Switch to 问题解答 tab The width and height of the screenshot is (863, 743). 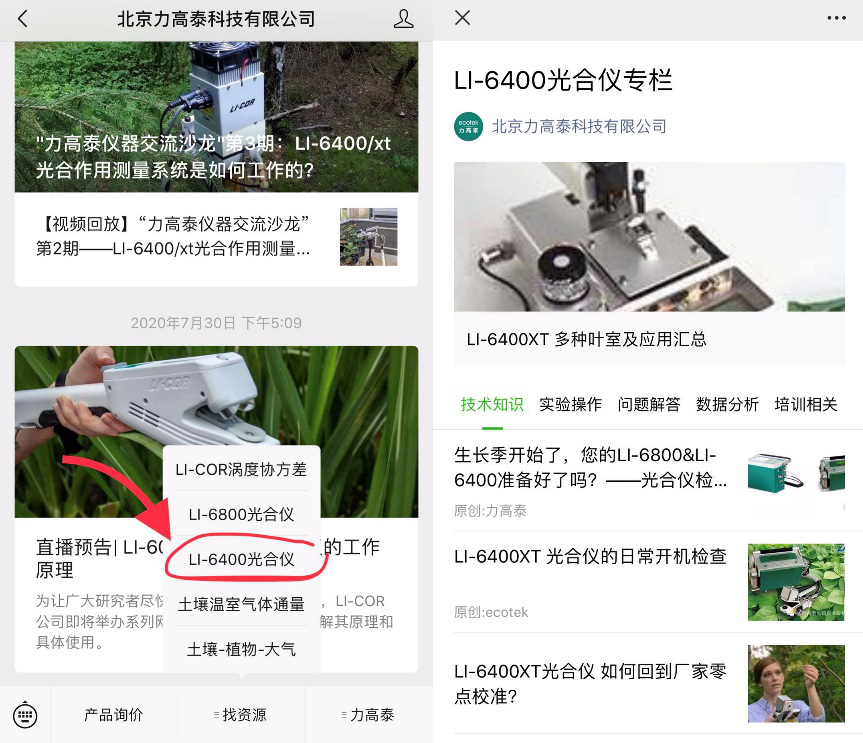[649, 405]
